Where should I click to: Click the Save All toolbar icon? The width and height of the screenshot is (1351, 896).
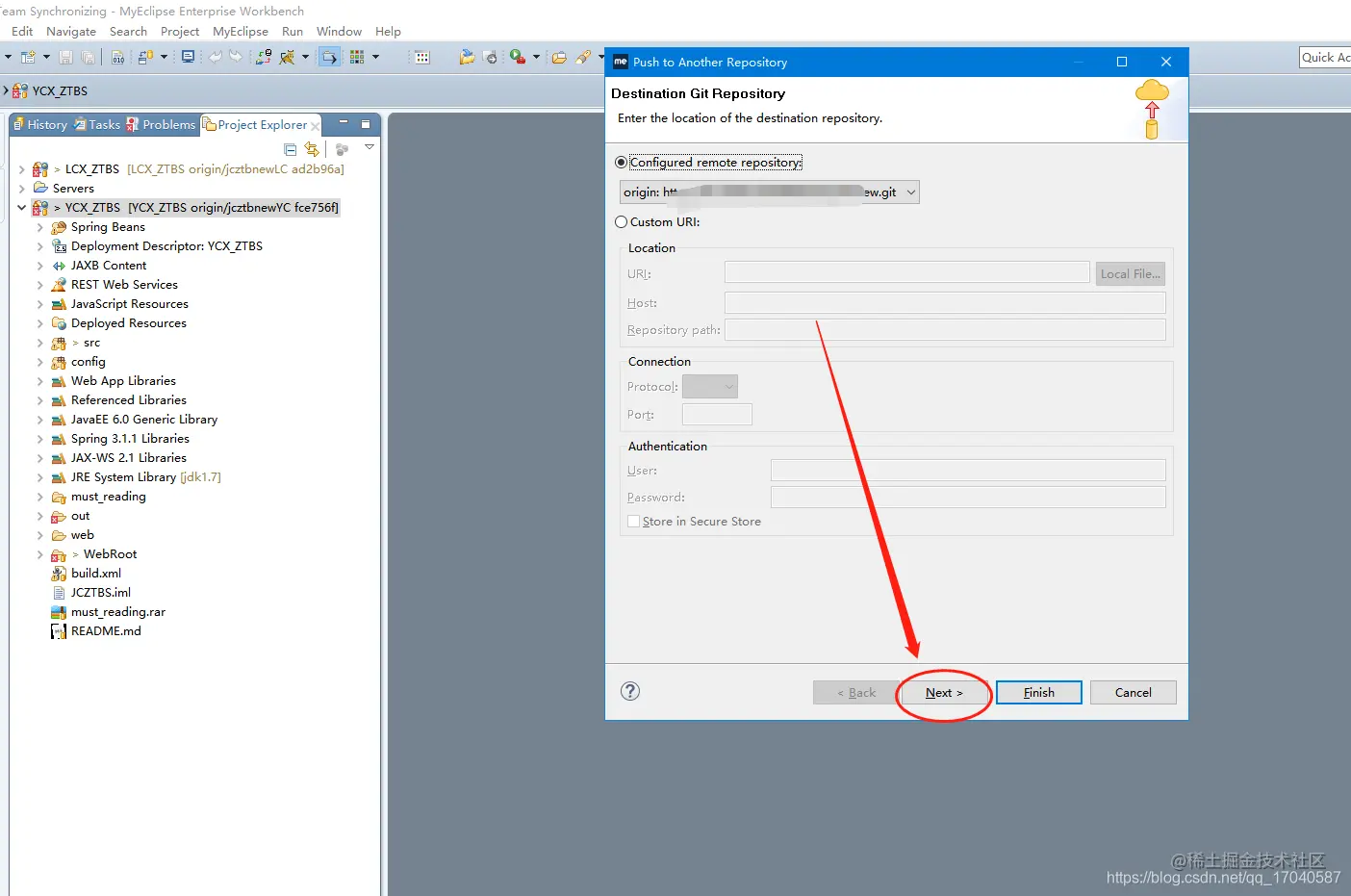(x=88, y=58)
